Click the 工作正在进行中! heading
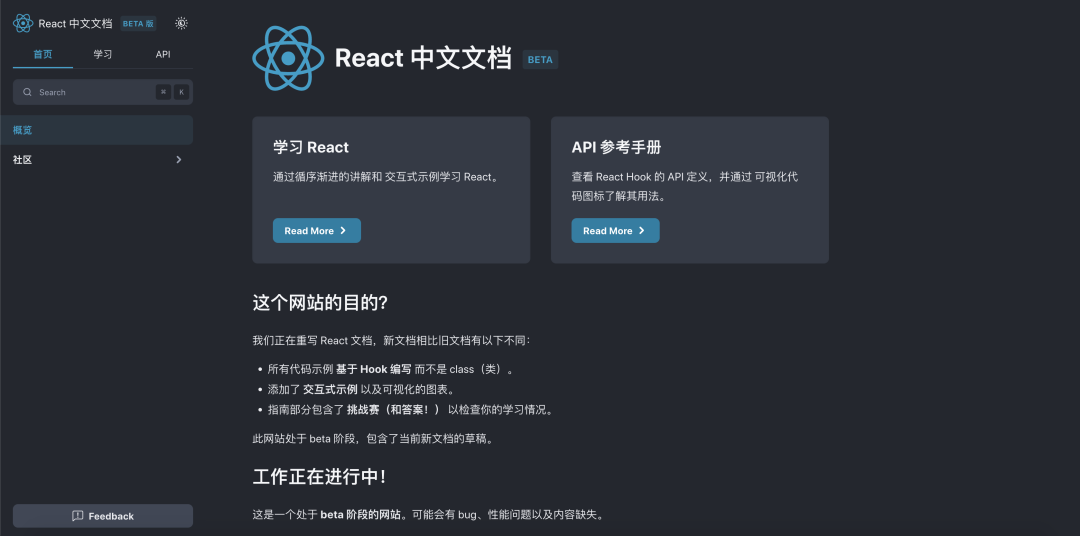Viewport: 1080px width, 536px height. pyautogui.click(x=320, y=477)
